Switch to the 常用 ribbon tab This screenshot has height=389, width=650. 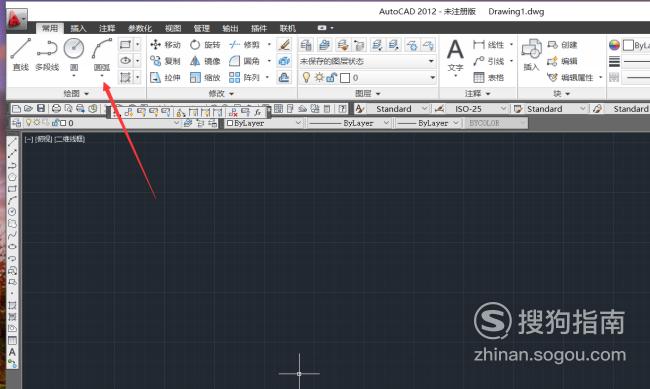pyautogui.click(x=50, y=28)
